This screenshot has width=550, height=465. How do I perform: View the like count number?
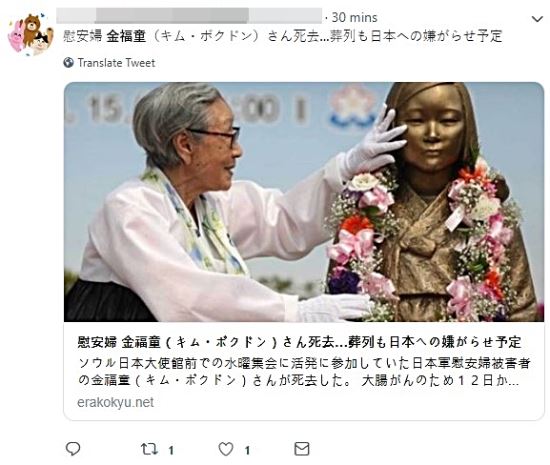tap(247, 450)
